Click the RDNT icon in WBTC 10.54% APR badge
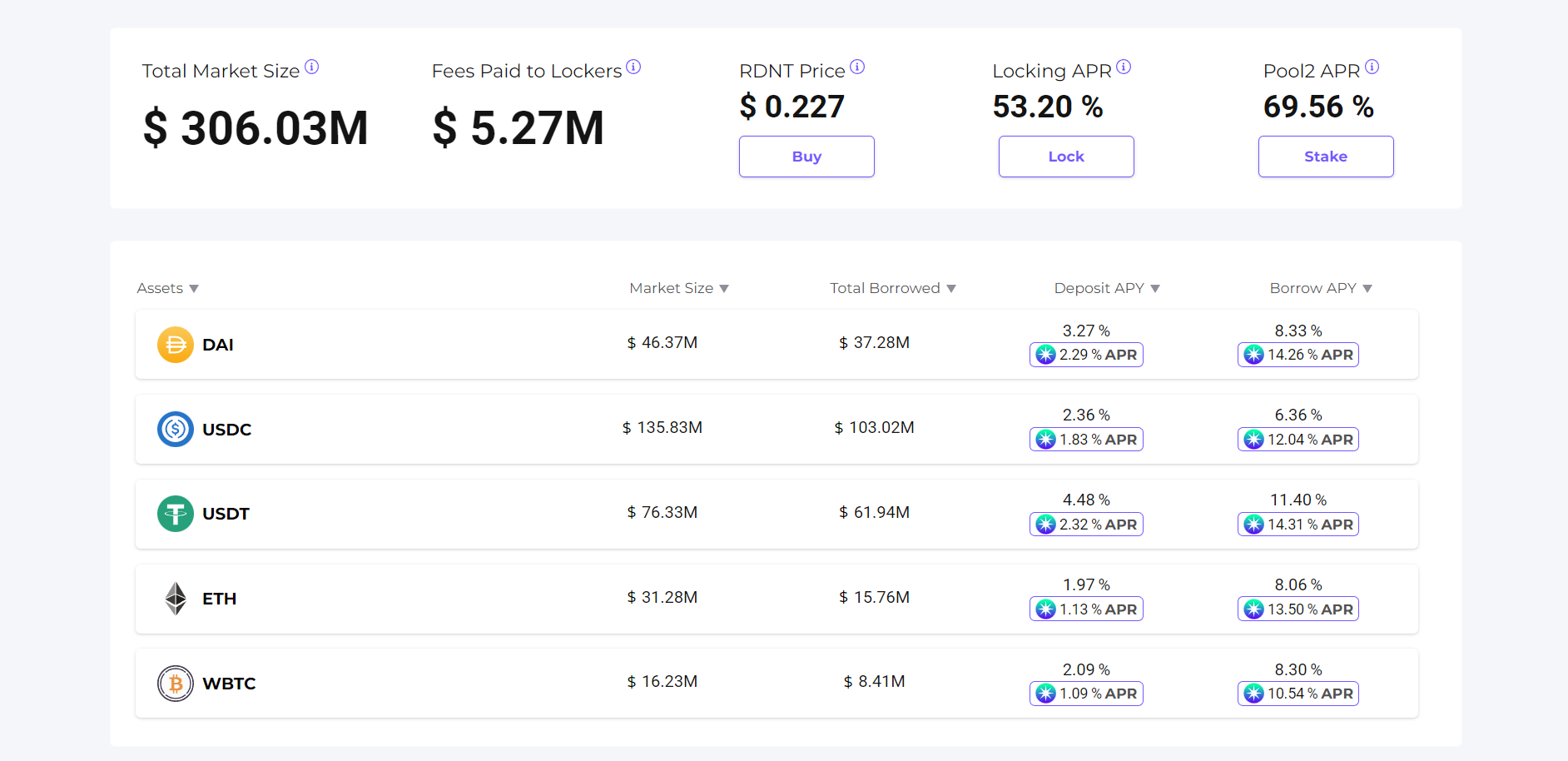1568x761 pixels. [x=1254, y=694]
